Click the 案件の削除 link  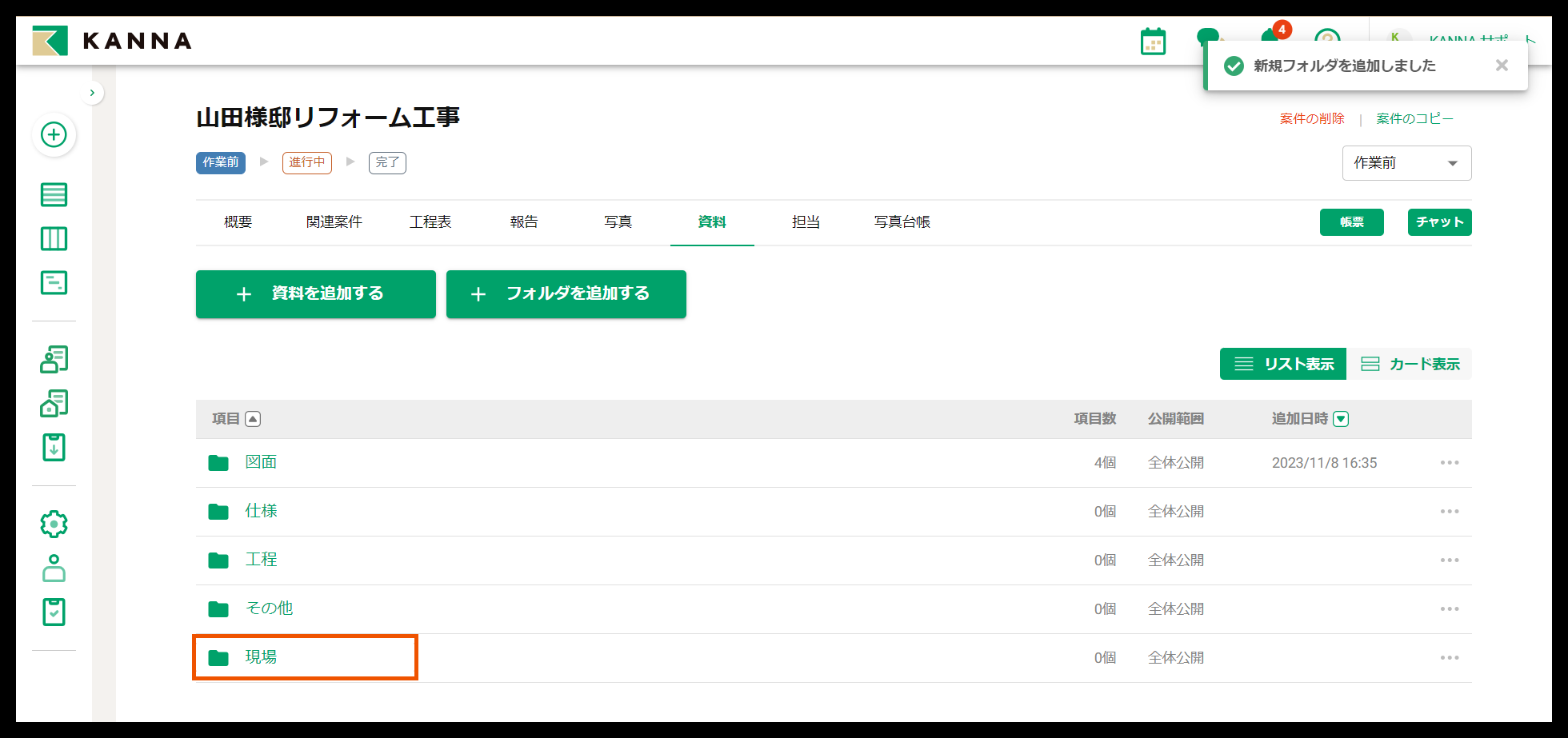pyautogui.click(x=1312, y=118)
